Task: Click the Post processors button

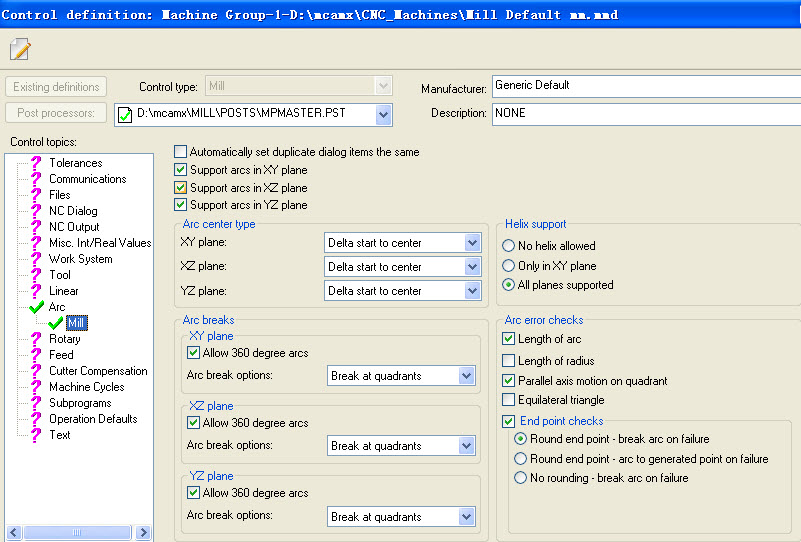Action: (x=56, y=113)
